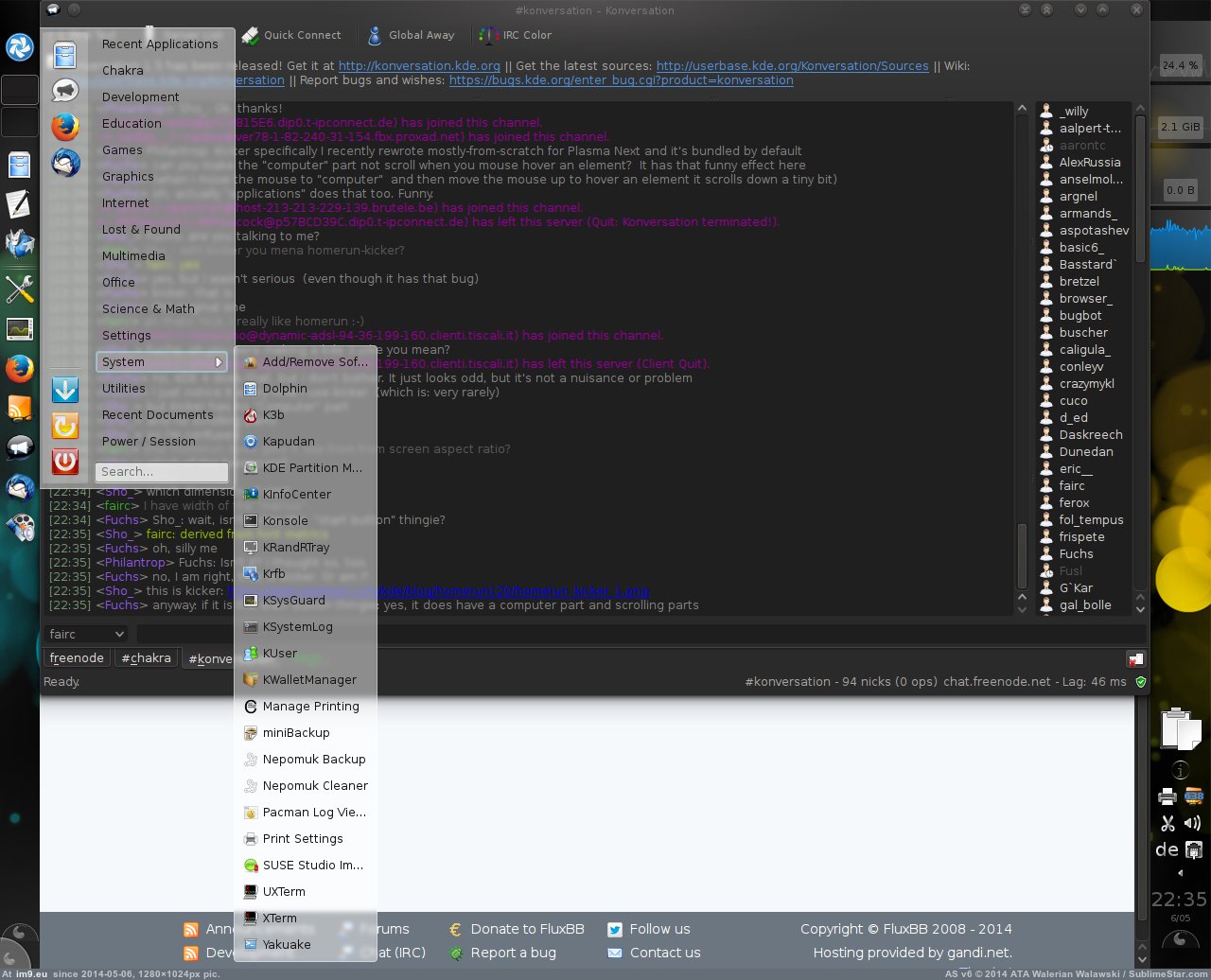
Task: Switch to the #chakra tab
Action: pos(147,658)
